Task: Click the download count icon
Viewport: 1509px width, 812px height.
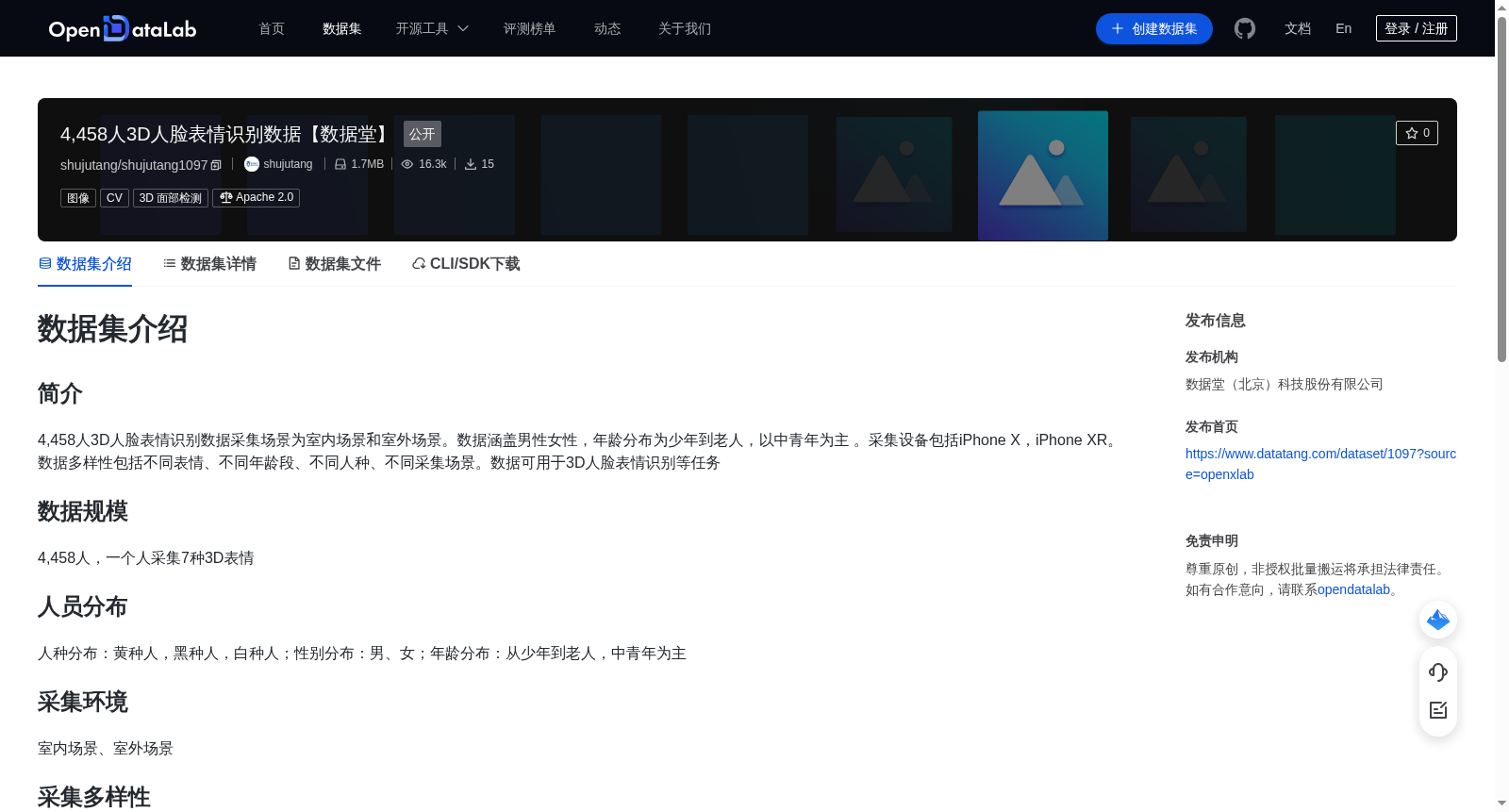Action: click(471, 164)
